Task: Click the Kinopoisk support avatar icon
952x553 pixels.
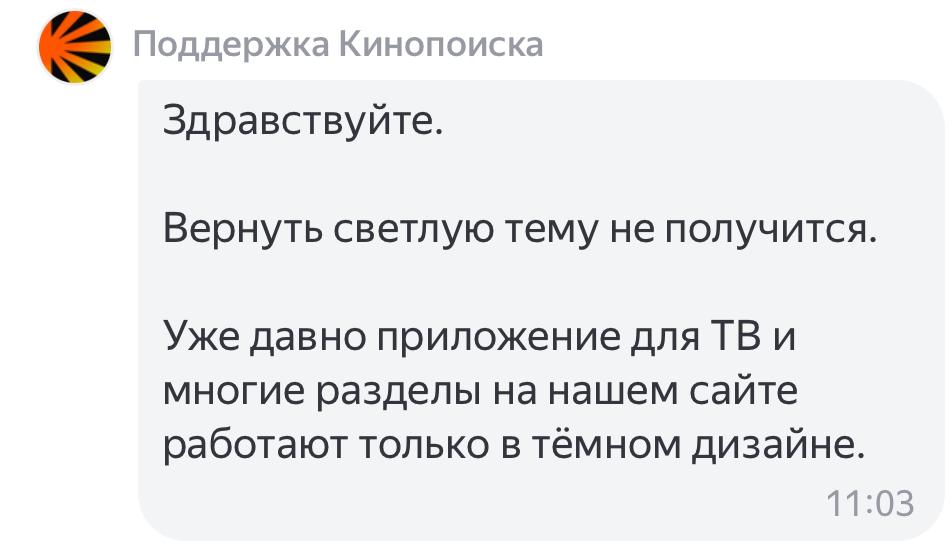Action: click(74, 46)
